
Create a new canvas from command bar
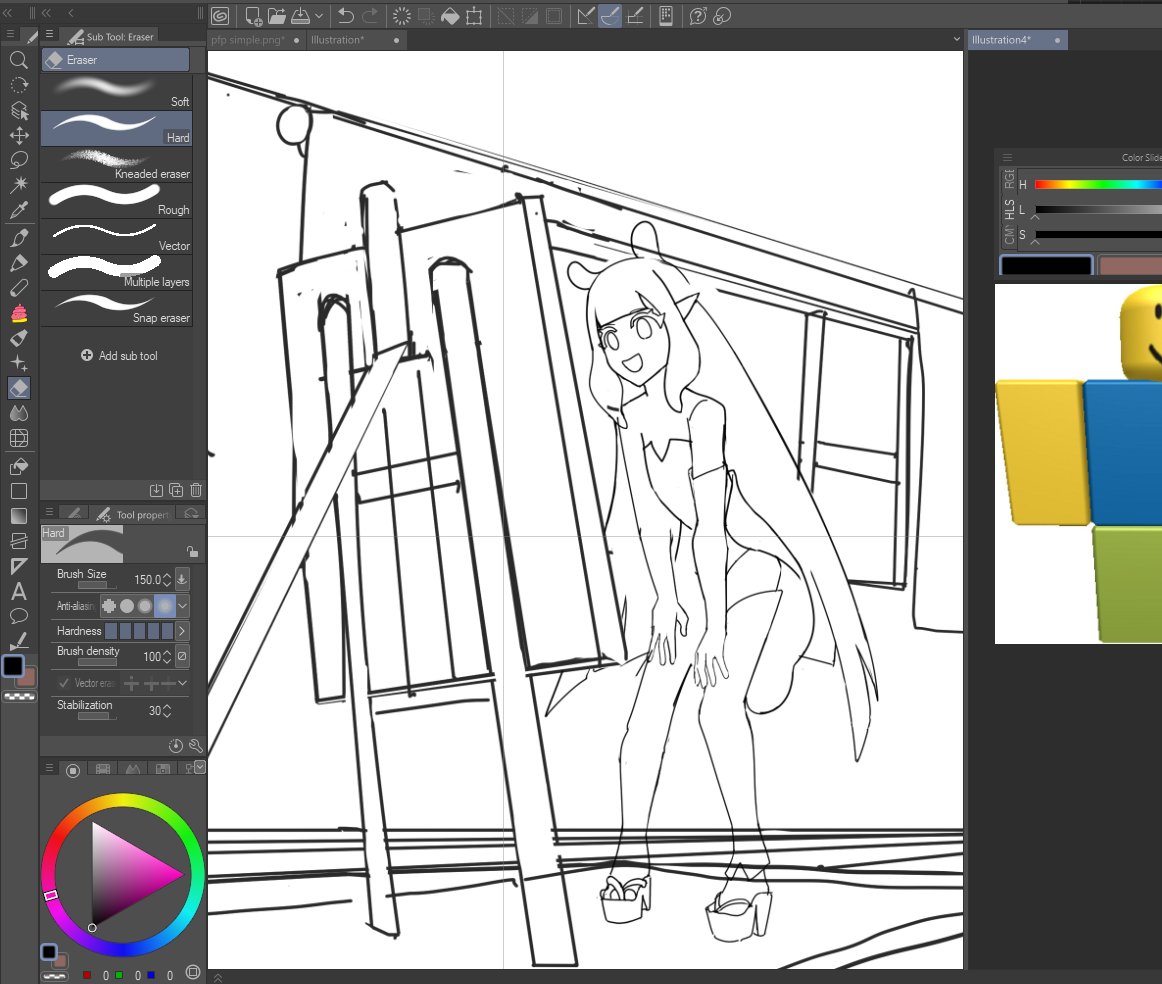coord(253,16)
